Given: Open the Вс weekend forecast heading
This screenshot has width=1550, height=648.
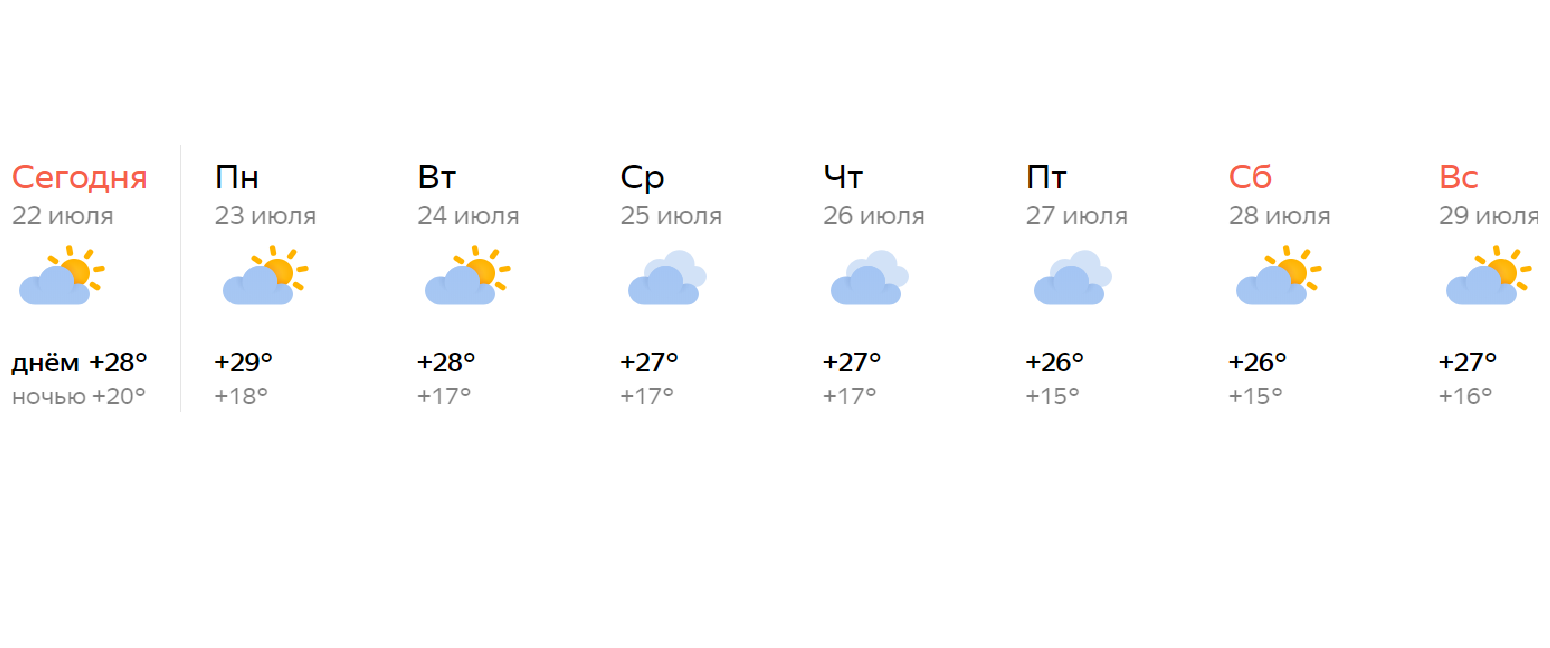Looking at the screenshot, I should 1459,178.
